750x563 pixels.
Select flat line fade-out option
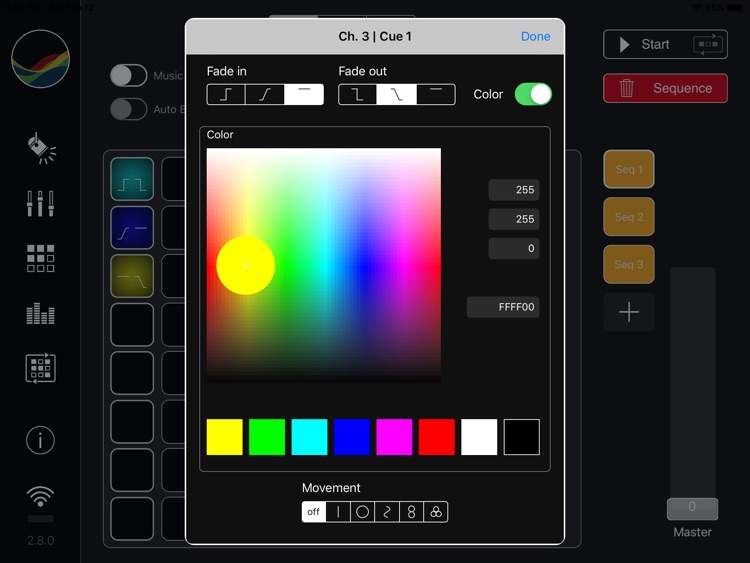[x=436, y=94]
